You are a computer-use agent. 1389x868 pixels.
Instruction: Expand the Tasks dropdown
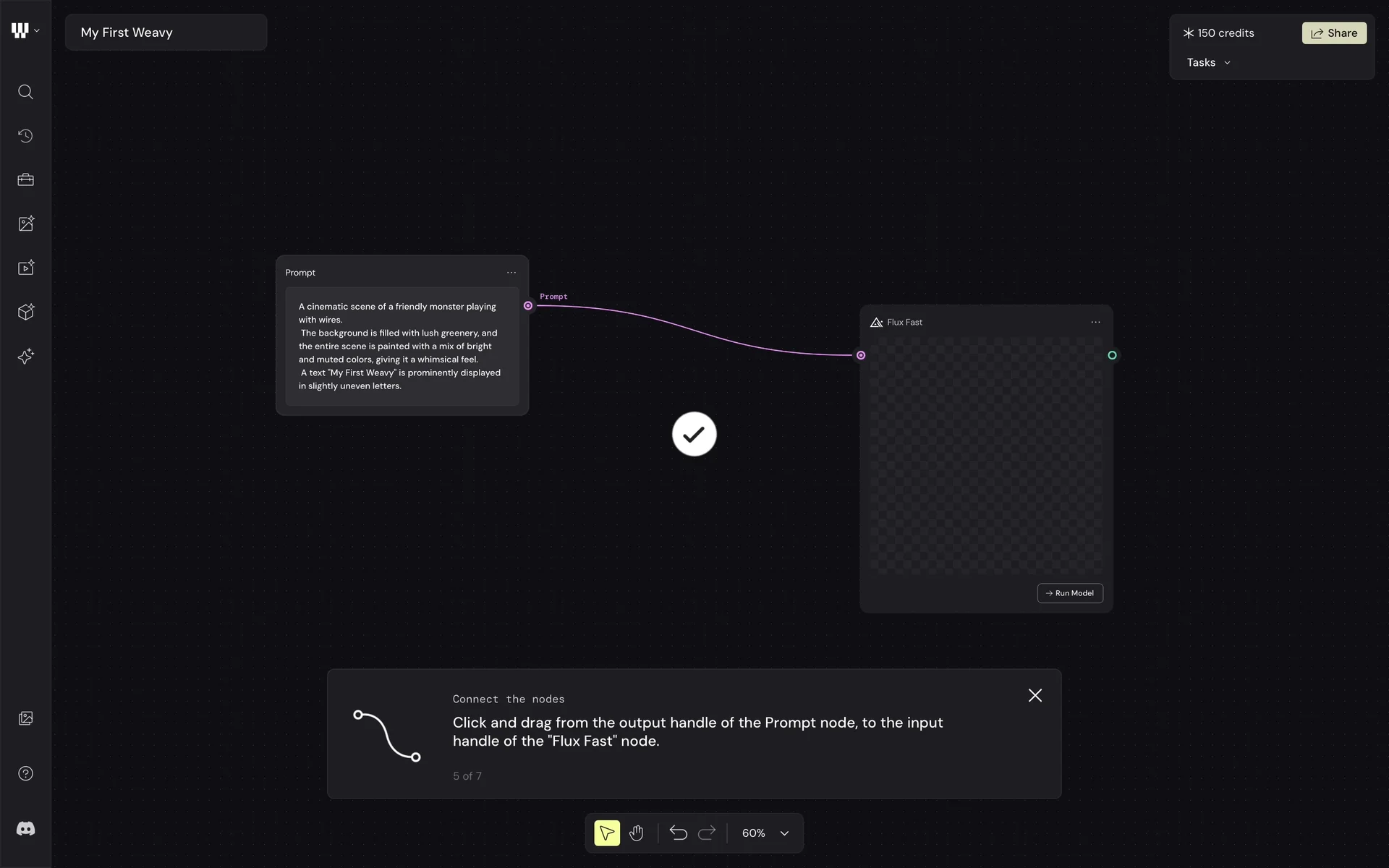click(1208, 63)
